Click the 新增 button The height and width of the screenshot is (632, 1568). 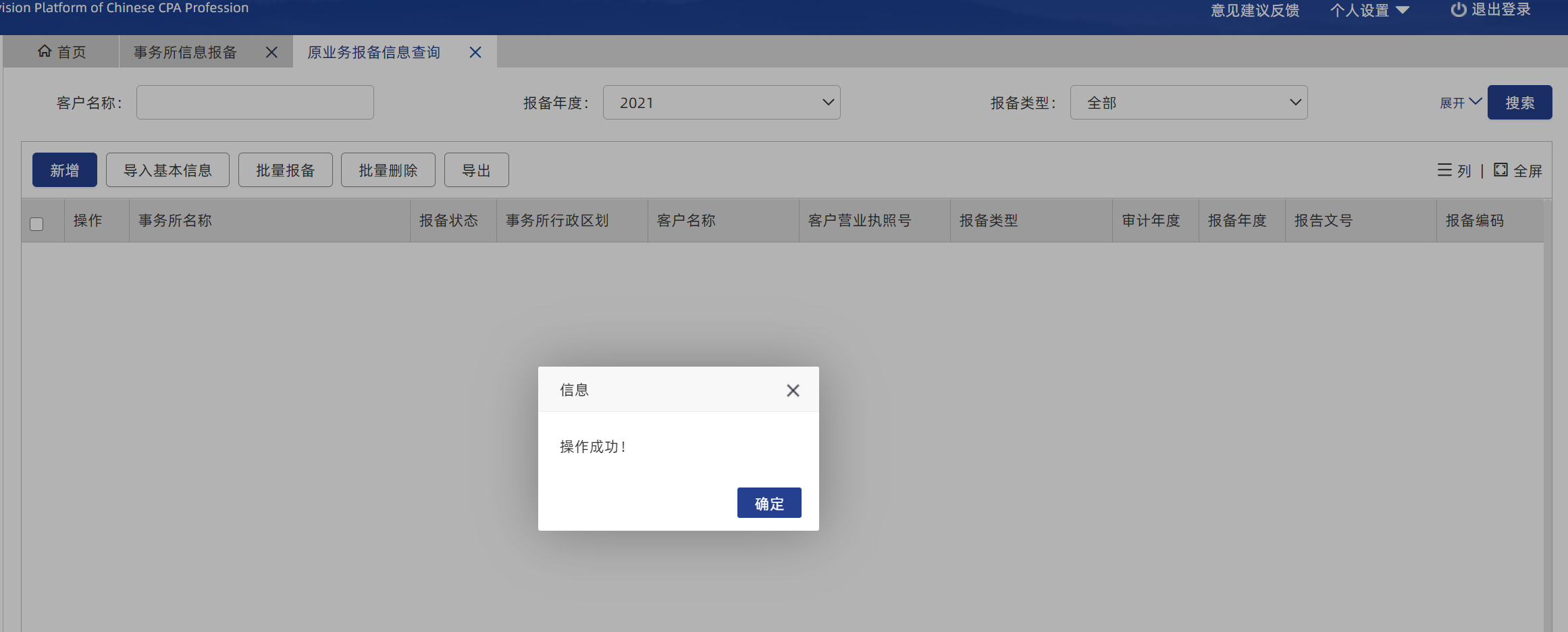click(65, 170)
